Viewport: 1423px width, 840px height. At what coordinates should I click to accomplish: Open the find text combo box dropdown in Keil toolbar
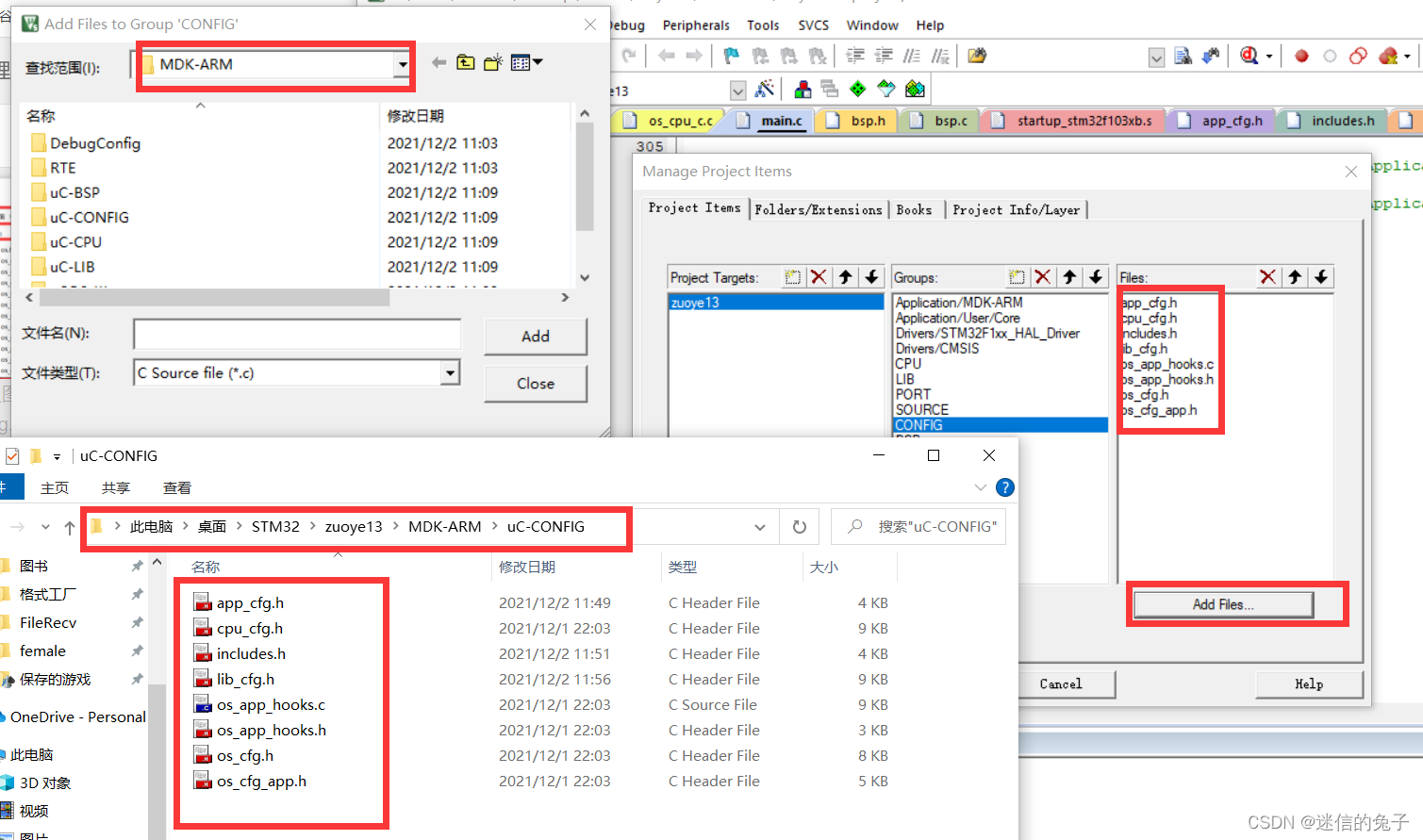1157,58
